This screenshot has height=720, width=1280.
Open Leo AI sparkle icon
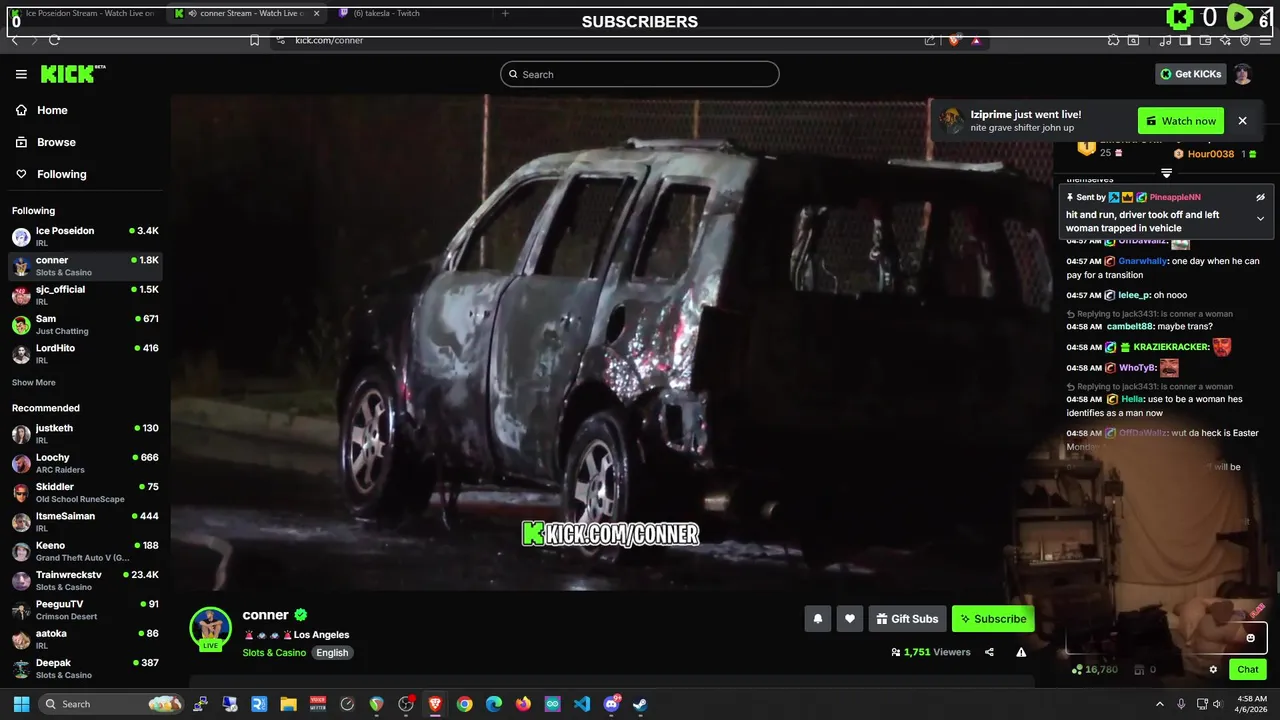tap(1225, 40)
